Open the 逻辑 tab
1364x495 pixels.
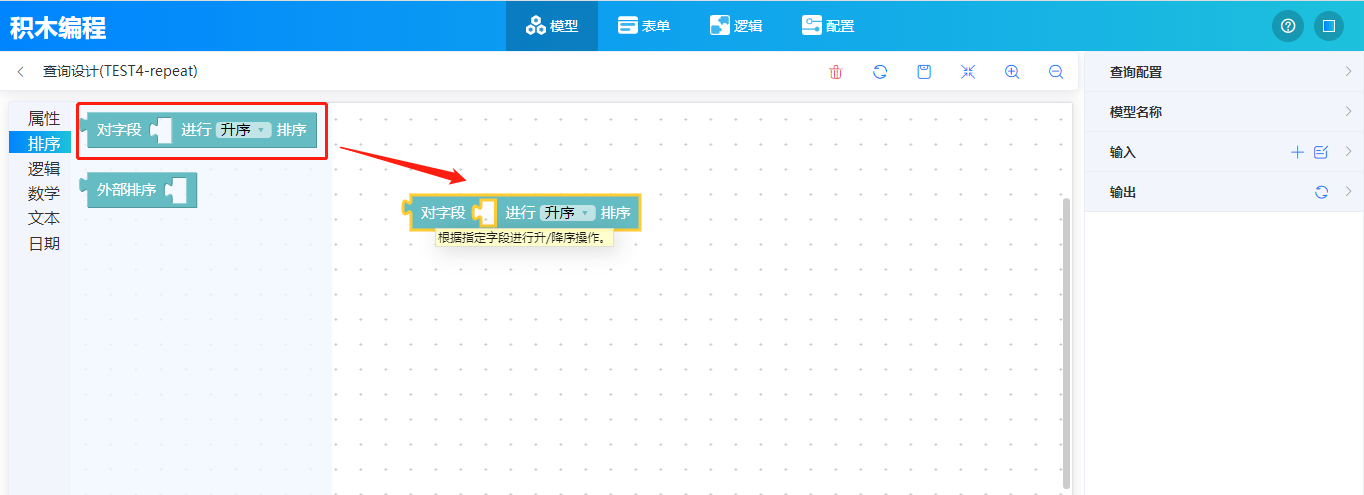[736, 26]
